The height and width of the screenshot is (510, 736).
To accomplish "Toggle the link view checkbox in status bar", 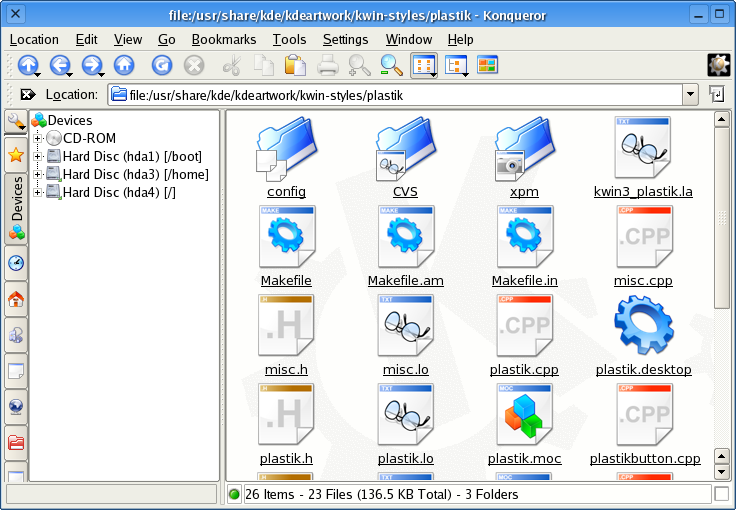I will [x=721, y=494].
